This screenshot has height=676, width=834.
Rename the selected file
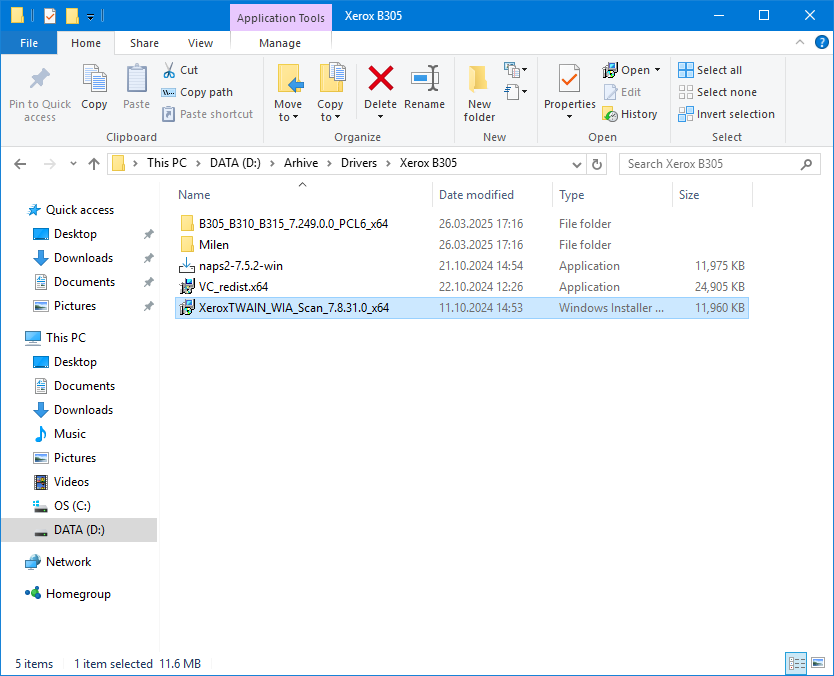[x=424, y=87]
